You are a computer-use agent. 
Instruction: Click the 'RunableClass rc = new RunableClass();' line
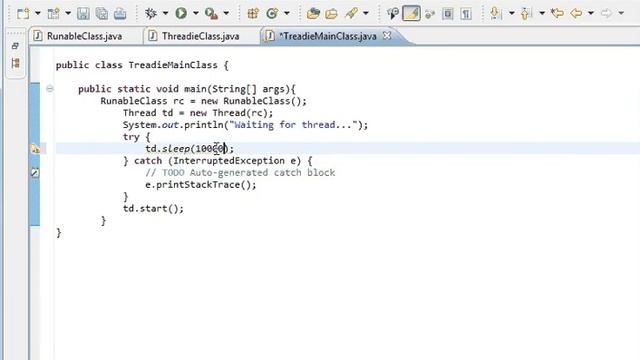(203, 101)
